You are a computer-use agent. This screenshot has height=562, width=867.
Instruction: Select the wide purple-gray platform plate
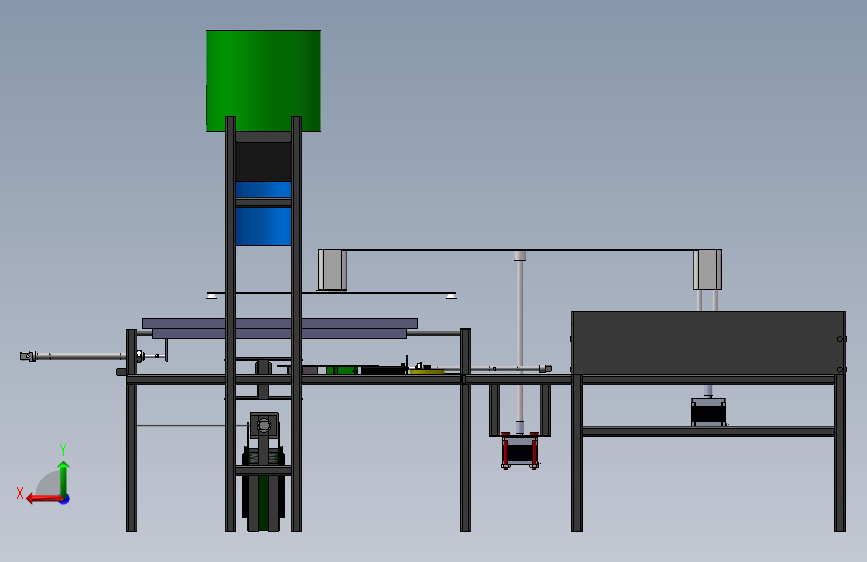[280, 323]
